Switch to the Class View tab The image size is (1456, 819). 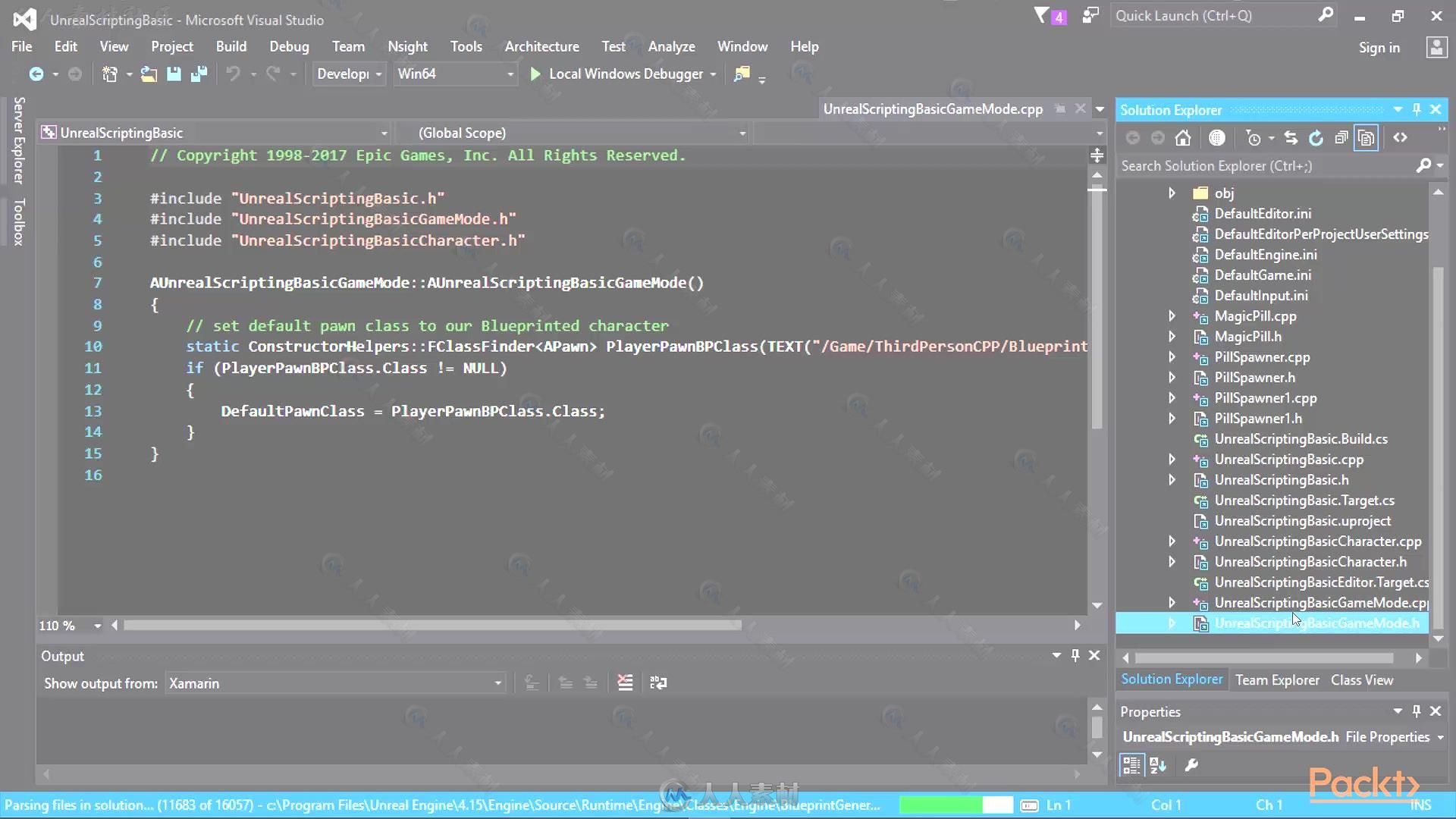(x=1362, y=680)
